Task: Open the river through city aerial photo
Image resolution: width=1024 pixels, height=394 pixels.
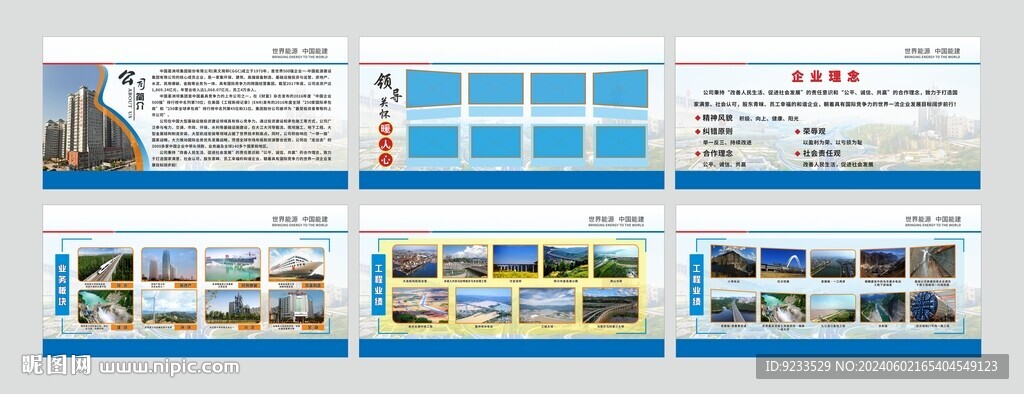Action: click(x=833, y=263)
